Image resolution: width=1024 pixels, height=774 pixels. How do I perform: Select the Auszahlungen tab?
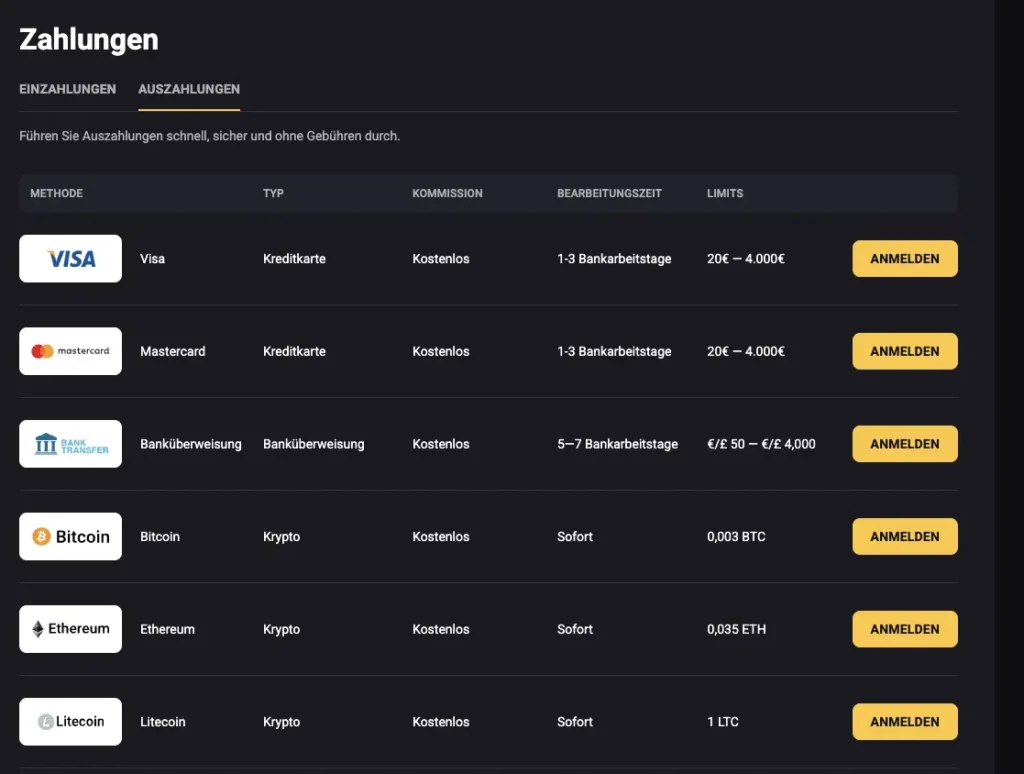pos(189,89)
